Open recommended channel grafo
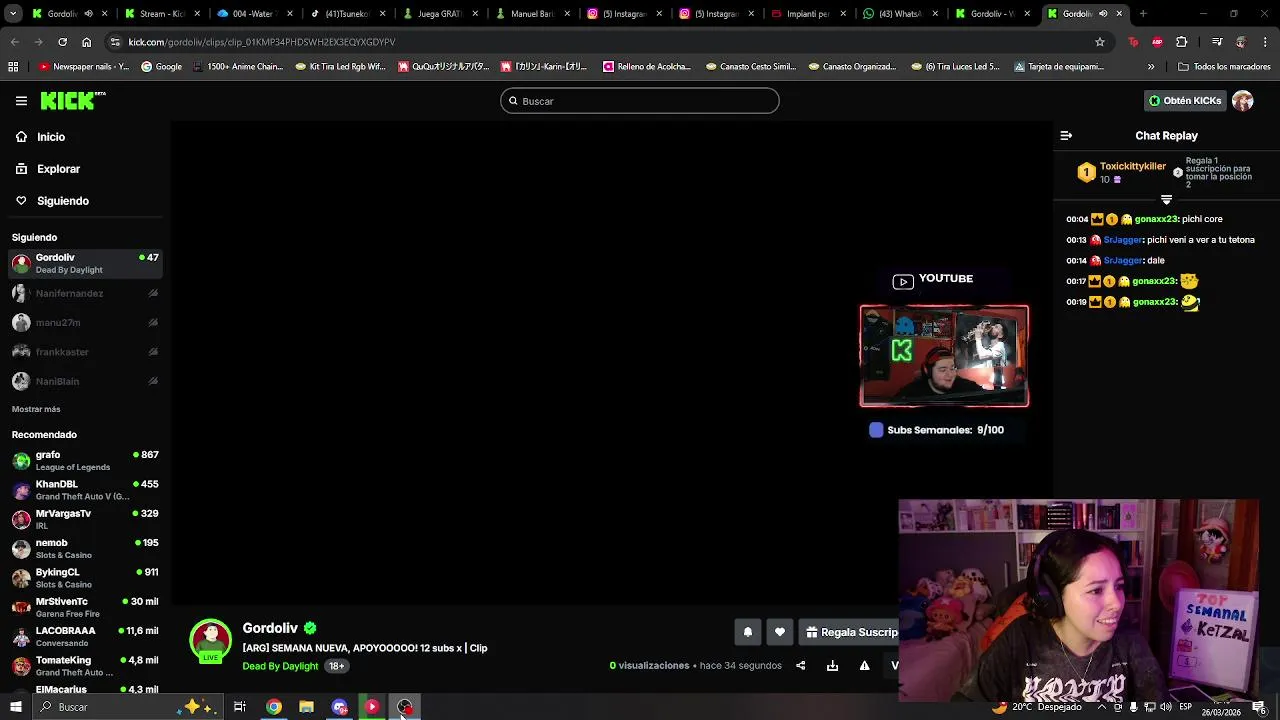This screenshot has width=1280, height=720. 86,460
